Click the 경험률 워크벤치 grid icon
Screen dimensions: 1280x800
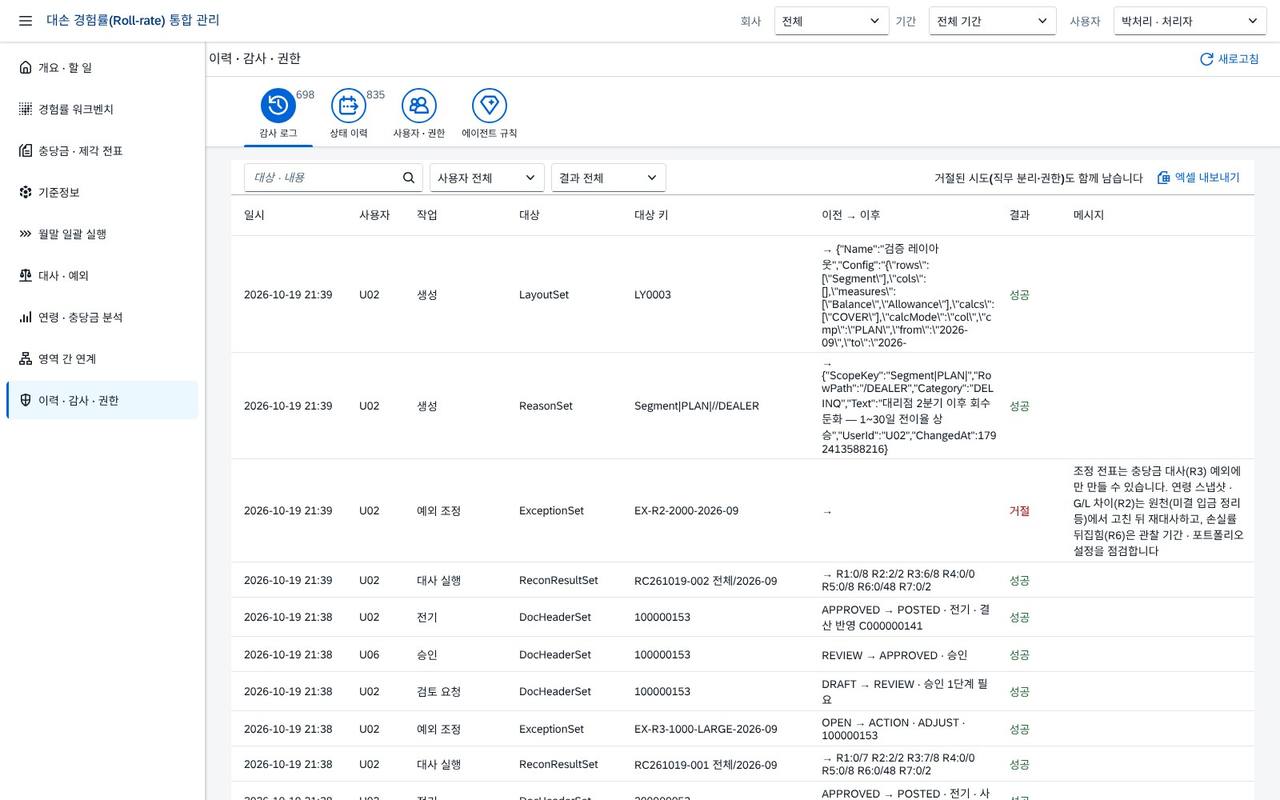[25, 109]
